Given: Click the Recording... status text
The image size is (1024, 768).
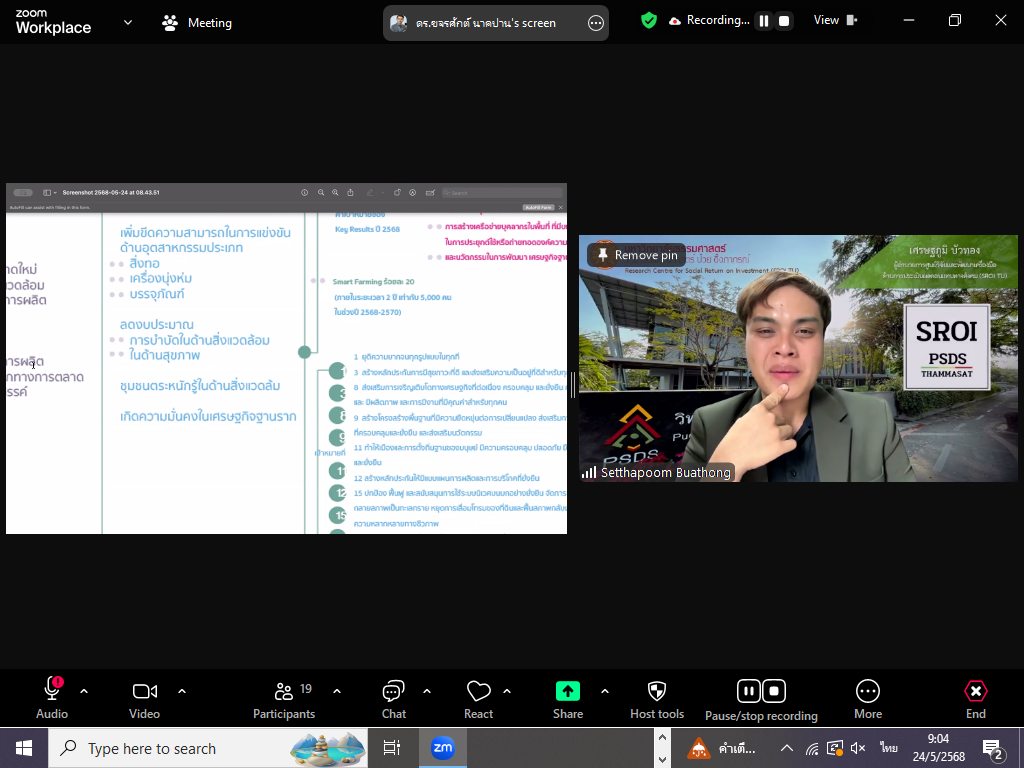Looking at the screenshot, I should [x=718, y=20].
